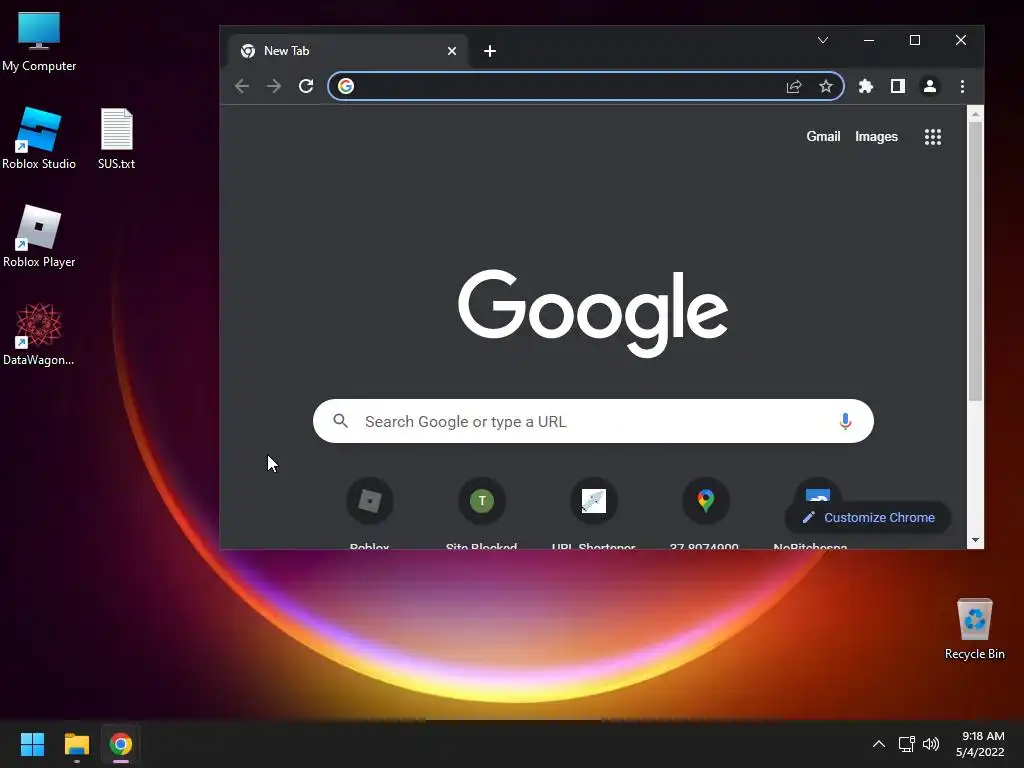Screen dimensions: 1024x768
Task: Select the Recycle Bin icon
Action: click(974, 629)
